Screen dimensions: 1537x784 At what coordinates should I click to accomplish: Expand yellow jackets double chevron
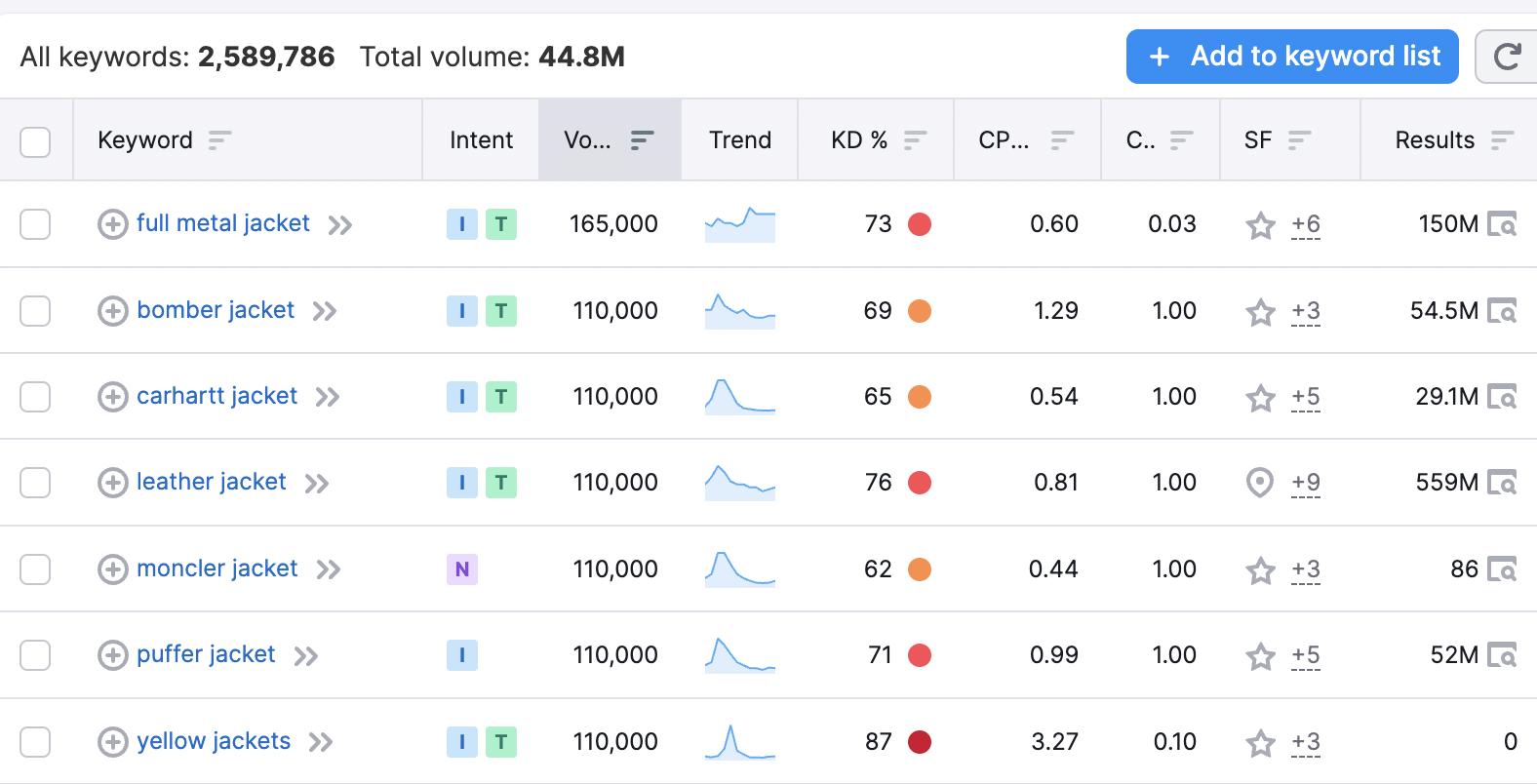pos(321,743)
